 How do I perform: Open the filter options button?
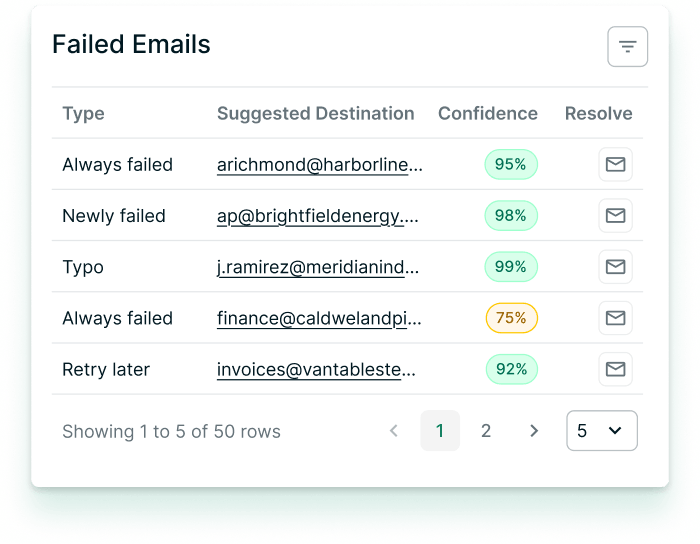627,46
